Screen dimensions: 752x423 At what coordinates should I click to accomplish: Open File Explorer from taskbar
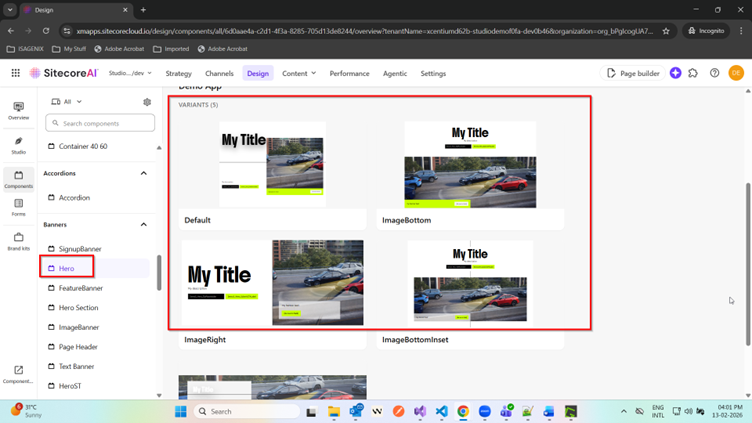[x=334, y=411]
